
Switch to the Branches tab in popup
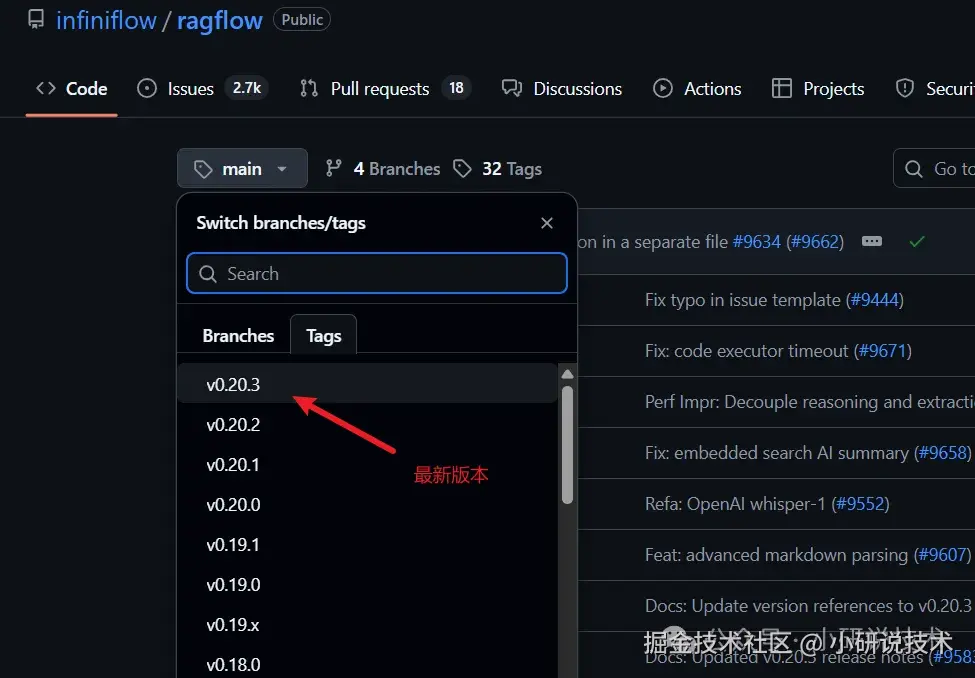point(238,335)
